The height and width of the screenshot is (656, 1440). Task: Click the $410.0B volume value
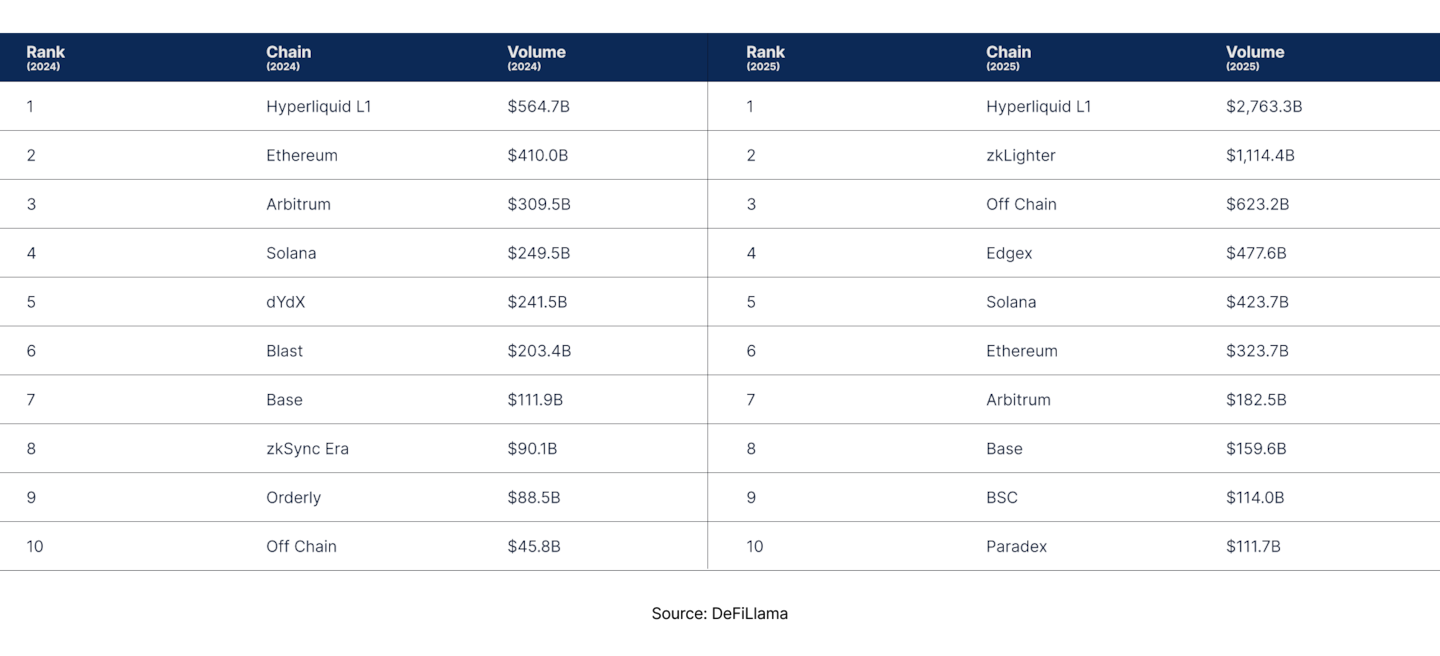(x=538, y=156)
